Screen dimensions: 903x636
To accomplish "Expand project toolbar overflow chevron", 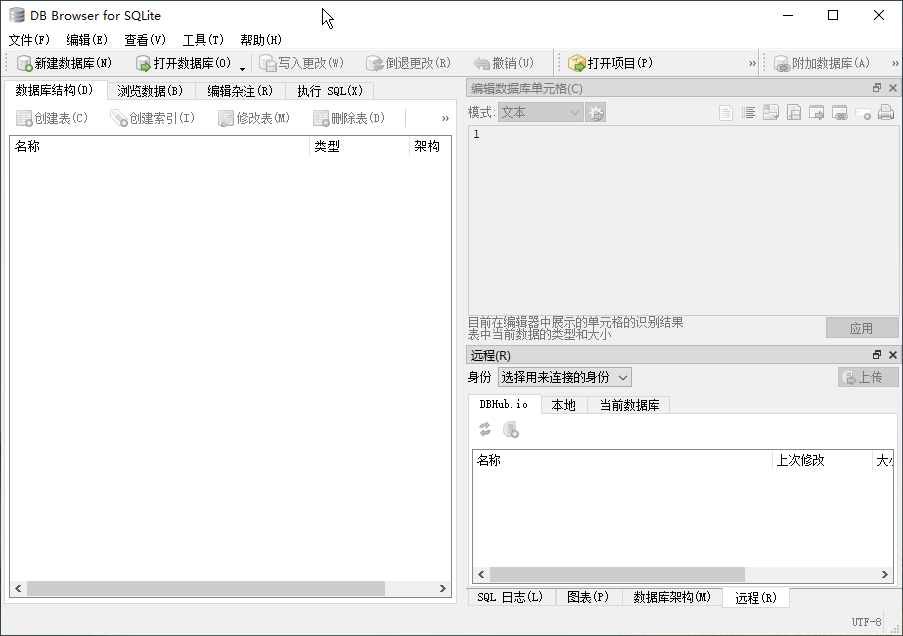I will click(752, 63).
